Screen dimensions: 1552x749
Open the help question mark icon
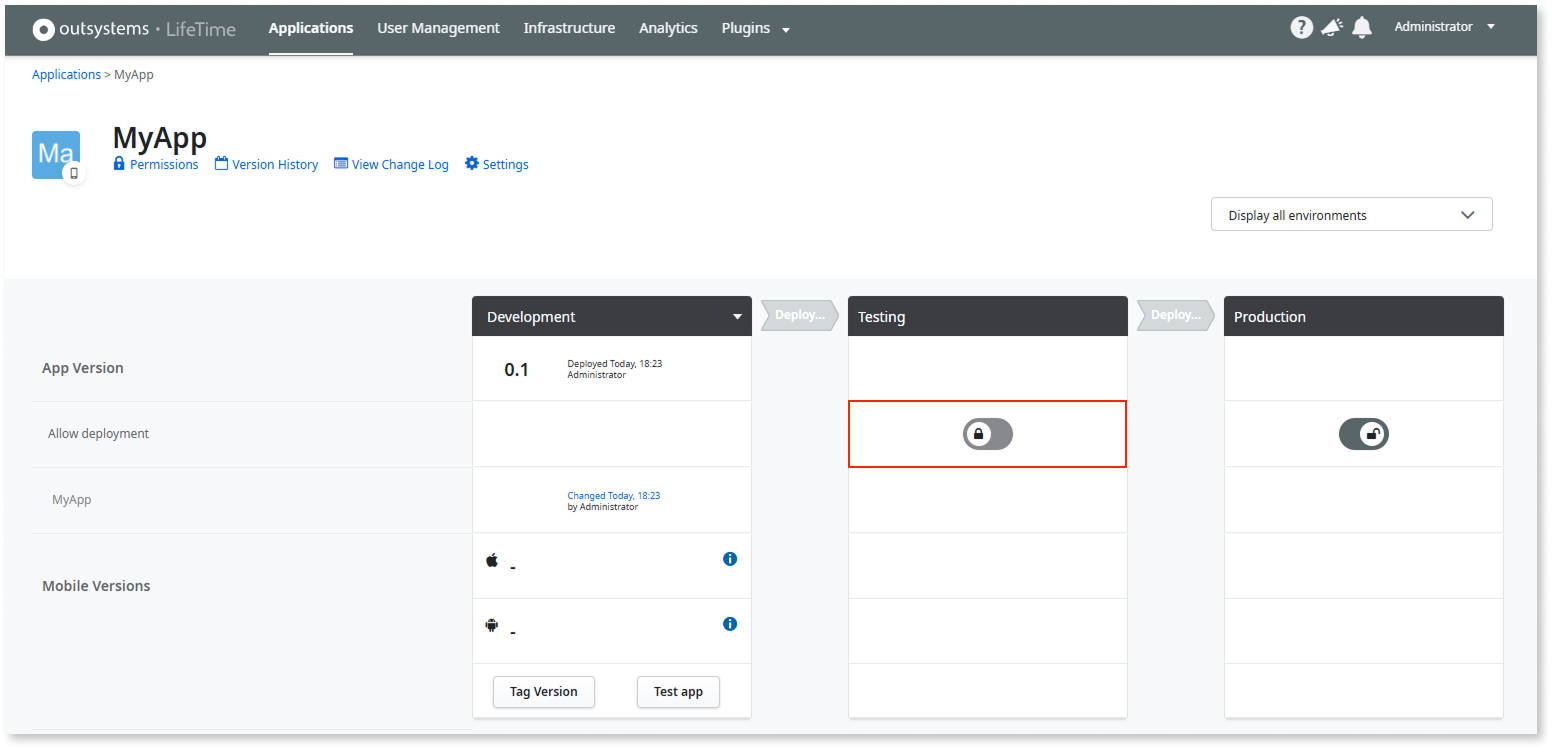pos(1301,27)
